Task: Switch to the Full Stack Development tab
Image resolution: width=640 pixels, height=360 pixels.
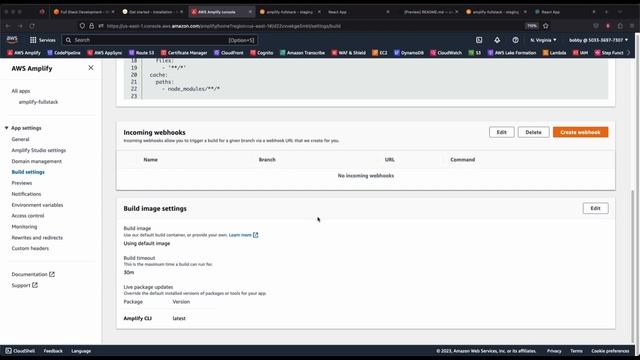Action: pyautogui.click(x=84, y=12)
